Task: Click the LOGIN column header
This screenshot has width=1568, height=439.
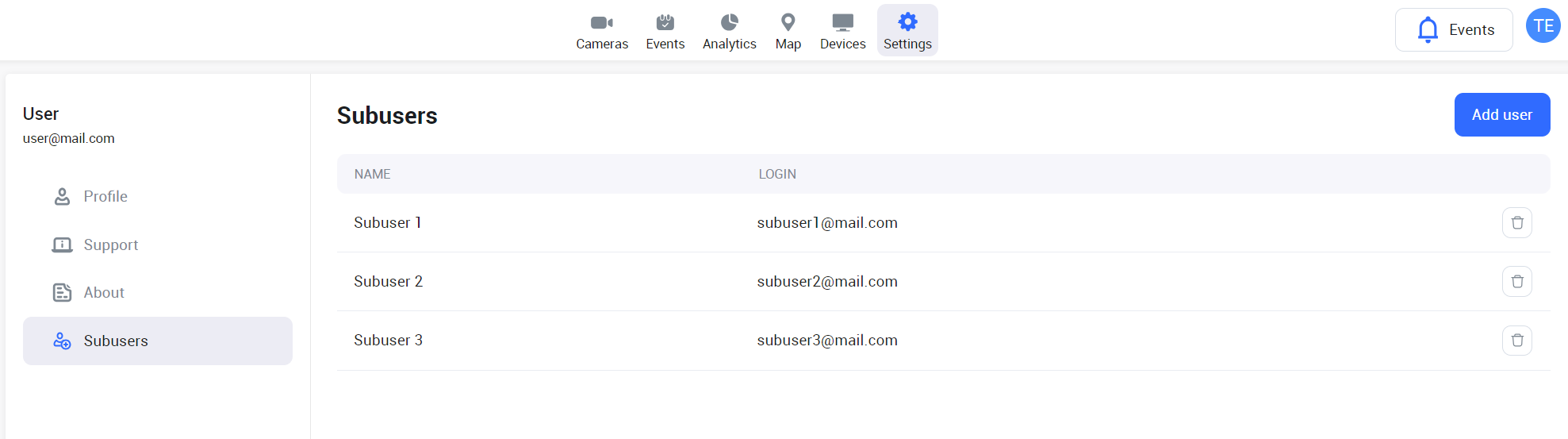Action: (776, 175)
